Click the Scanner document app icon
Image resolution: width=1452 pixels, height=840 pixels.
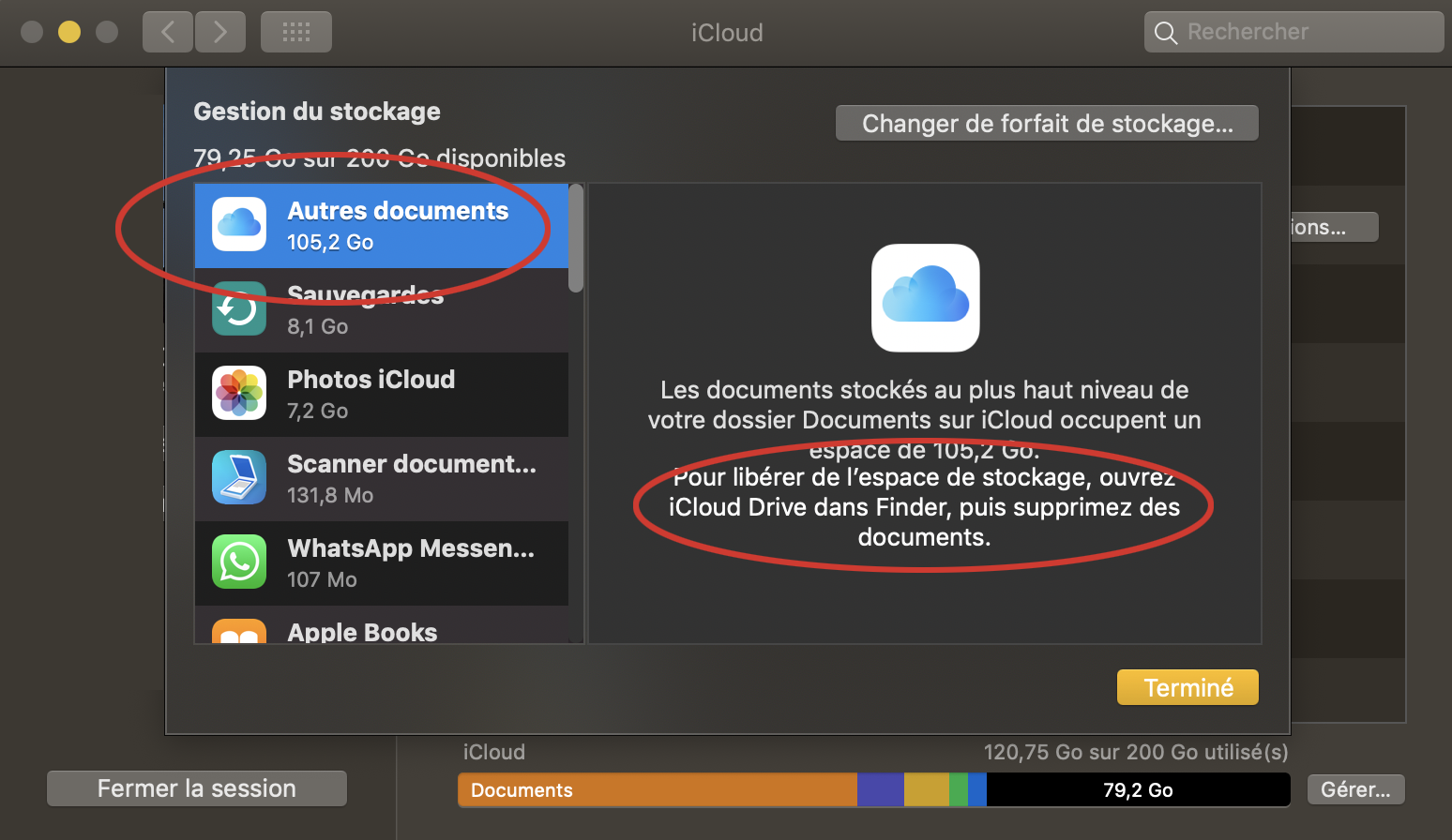coord(239,478)
